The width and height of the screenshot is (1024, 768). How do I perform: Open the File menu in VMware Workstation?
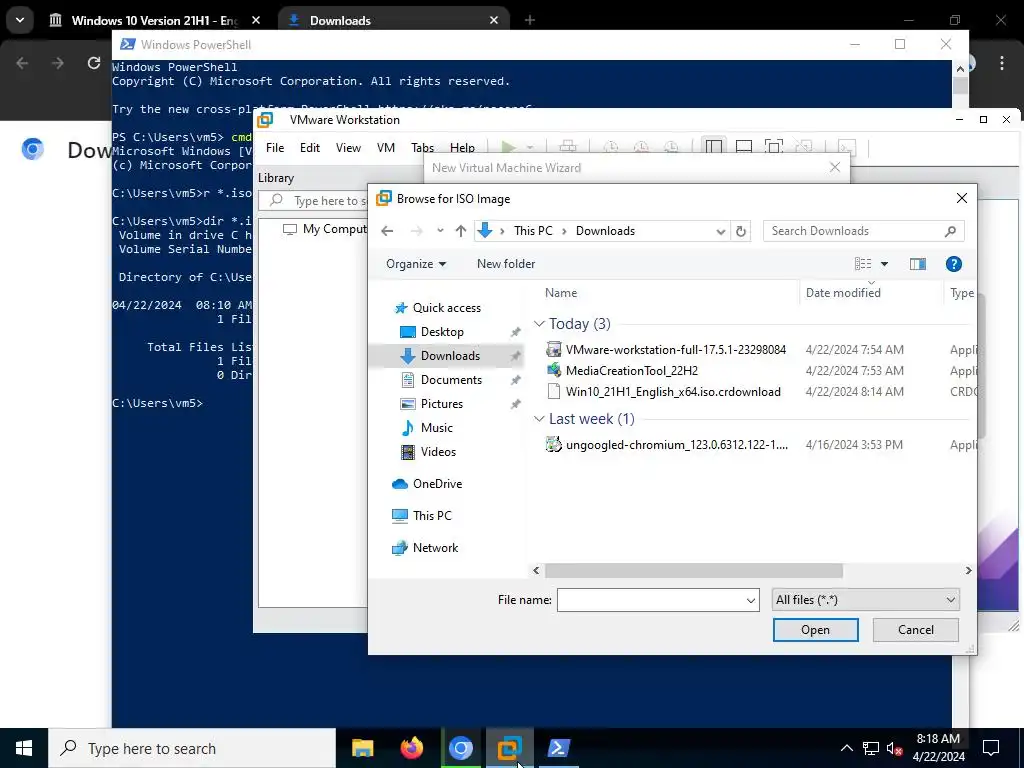[x=275, y=148]
